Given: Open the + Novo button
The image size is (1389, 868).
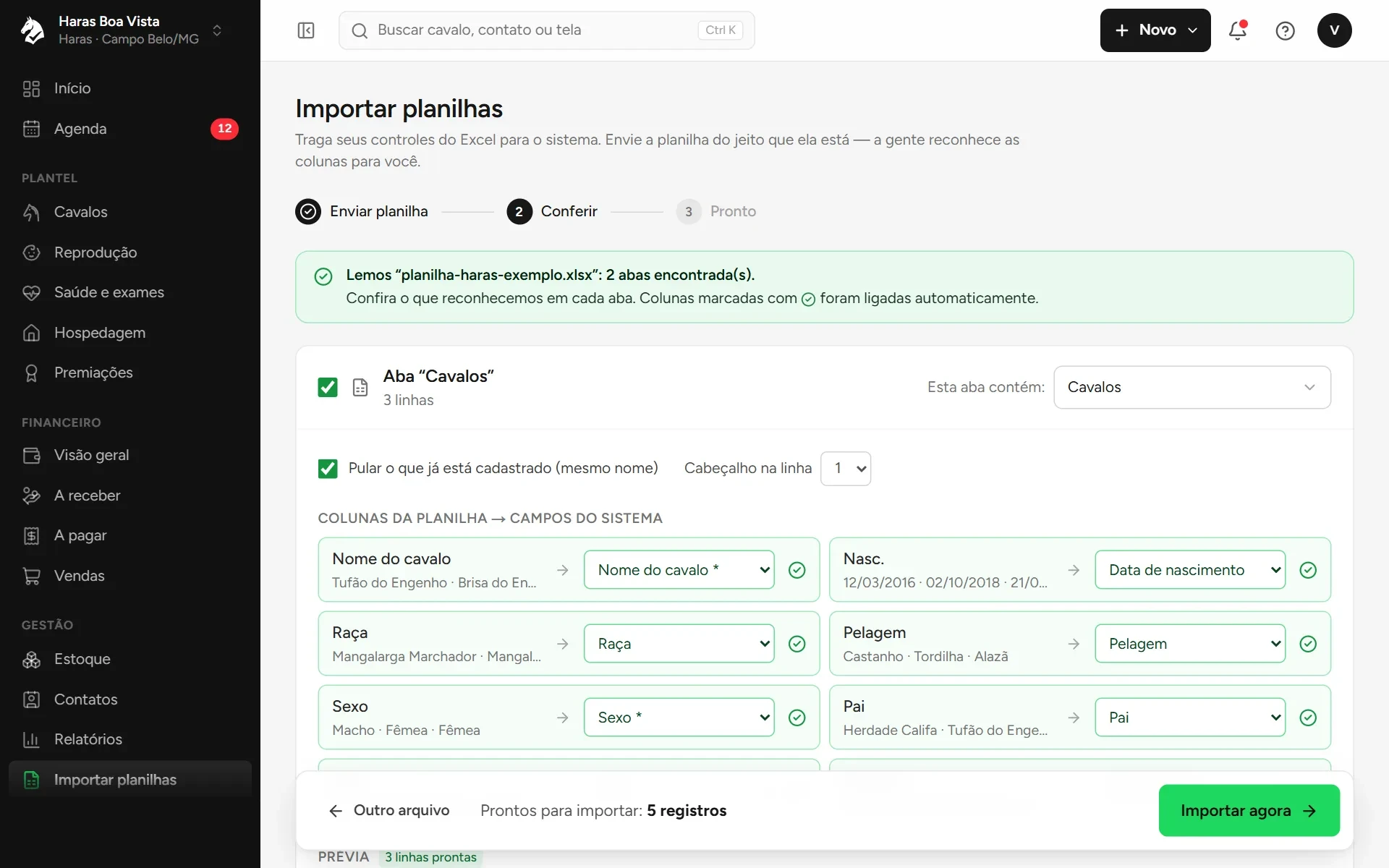Looking at the screenshot, I should 1155,30.
